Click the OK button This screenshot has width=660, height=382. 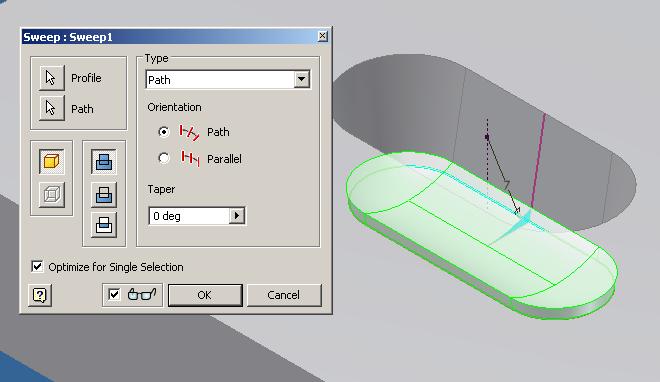click(x=205, y=295)
